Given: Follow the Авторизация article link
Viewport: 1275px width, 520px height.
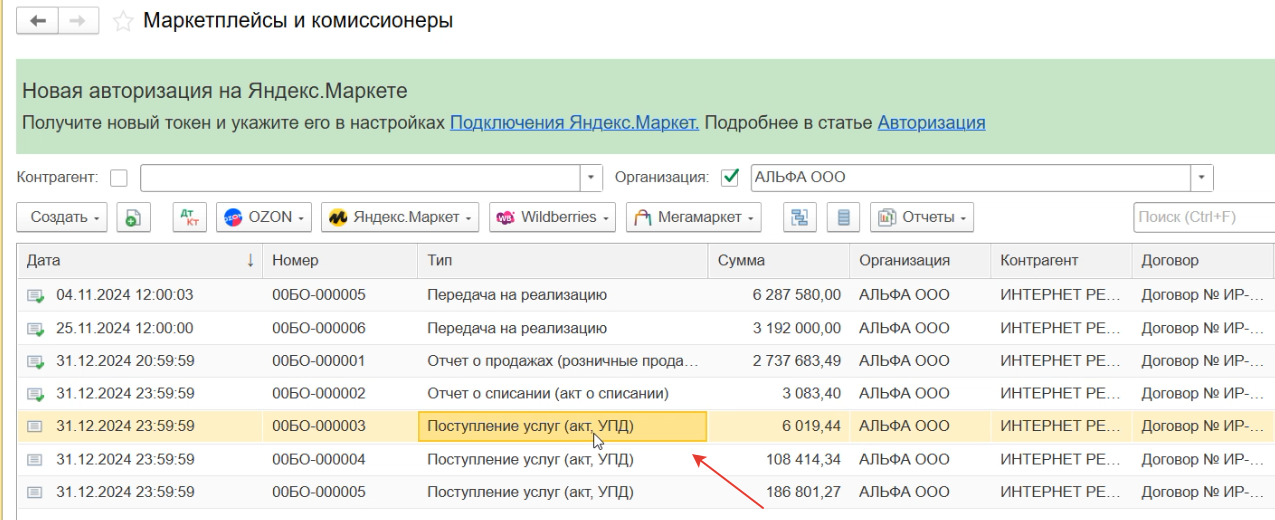Looking at the screenshot, I should 931,123.
